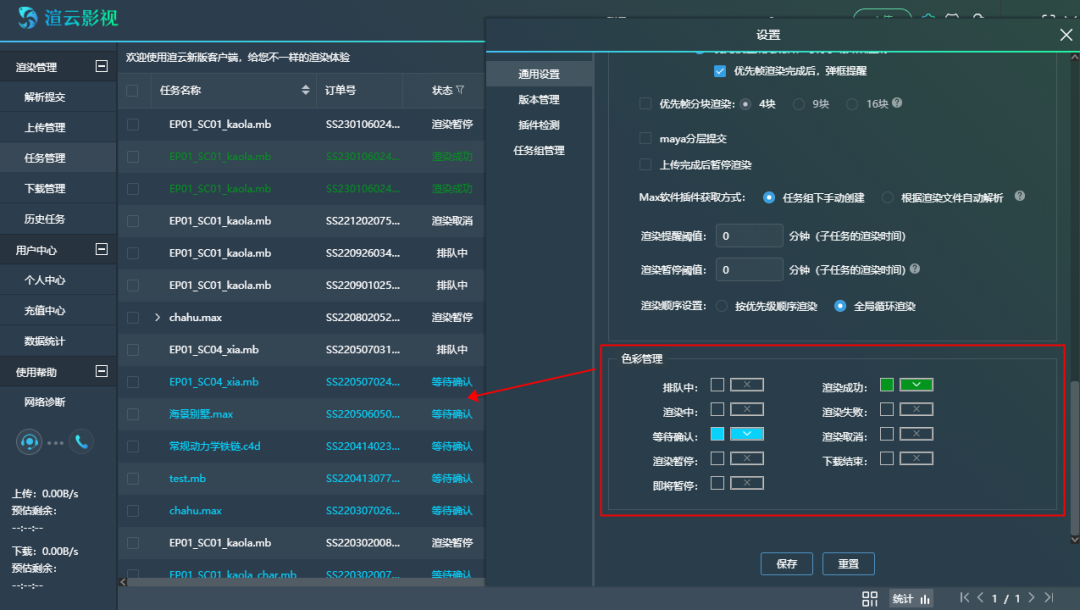Enable 上传完成后暂停渲染 checkbox
Image resolution: width=1080 pixels, height=610 pixels.
[x=645, y=165]
